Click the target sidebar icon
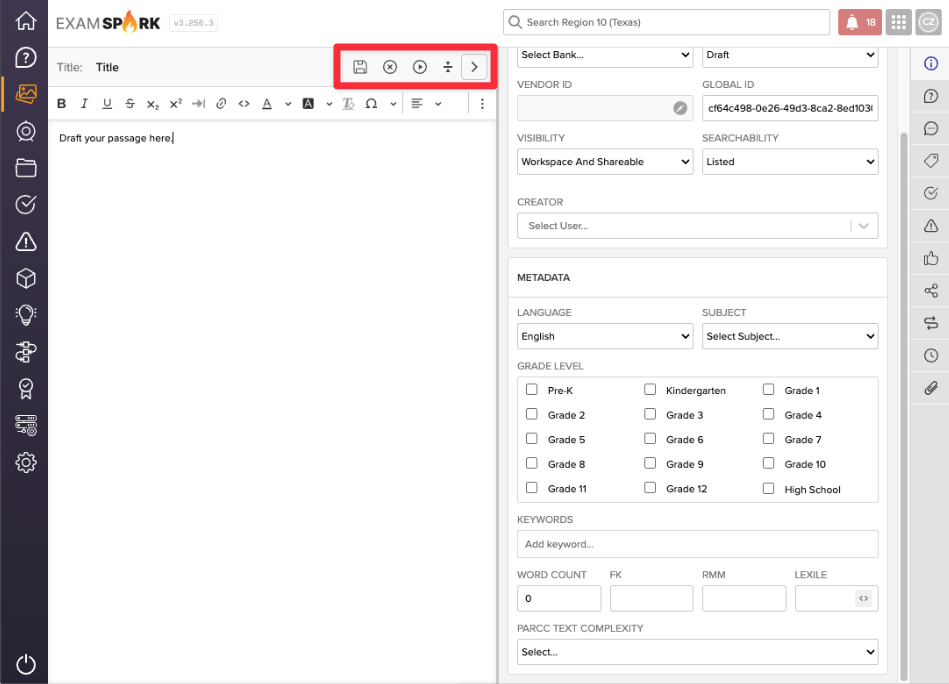Screen dimensions: 949x684 pyautogui.click(x=25, y=131)
